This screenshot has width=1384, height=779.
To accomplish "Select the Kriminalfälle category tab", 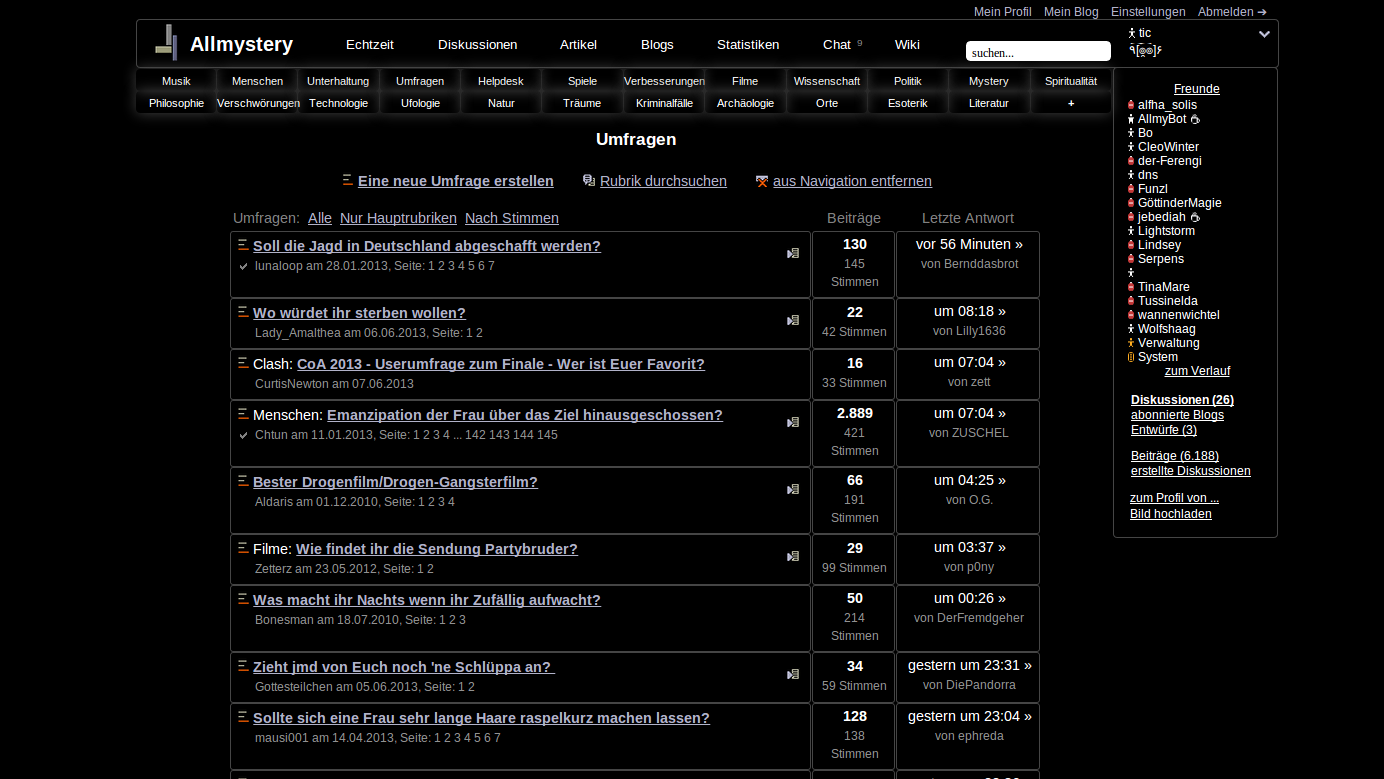I will 664,103.
